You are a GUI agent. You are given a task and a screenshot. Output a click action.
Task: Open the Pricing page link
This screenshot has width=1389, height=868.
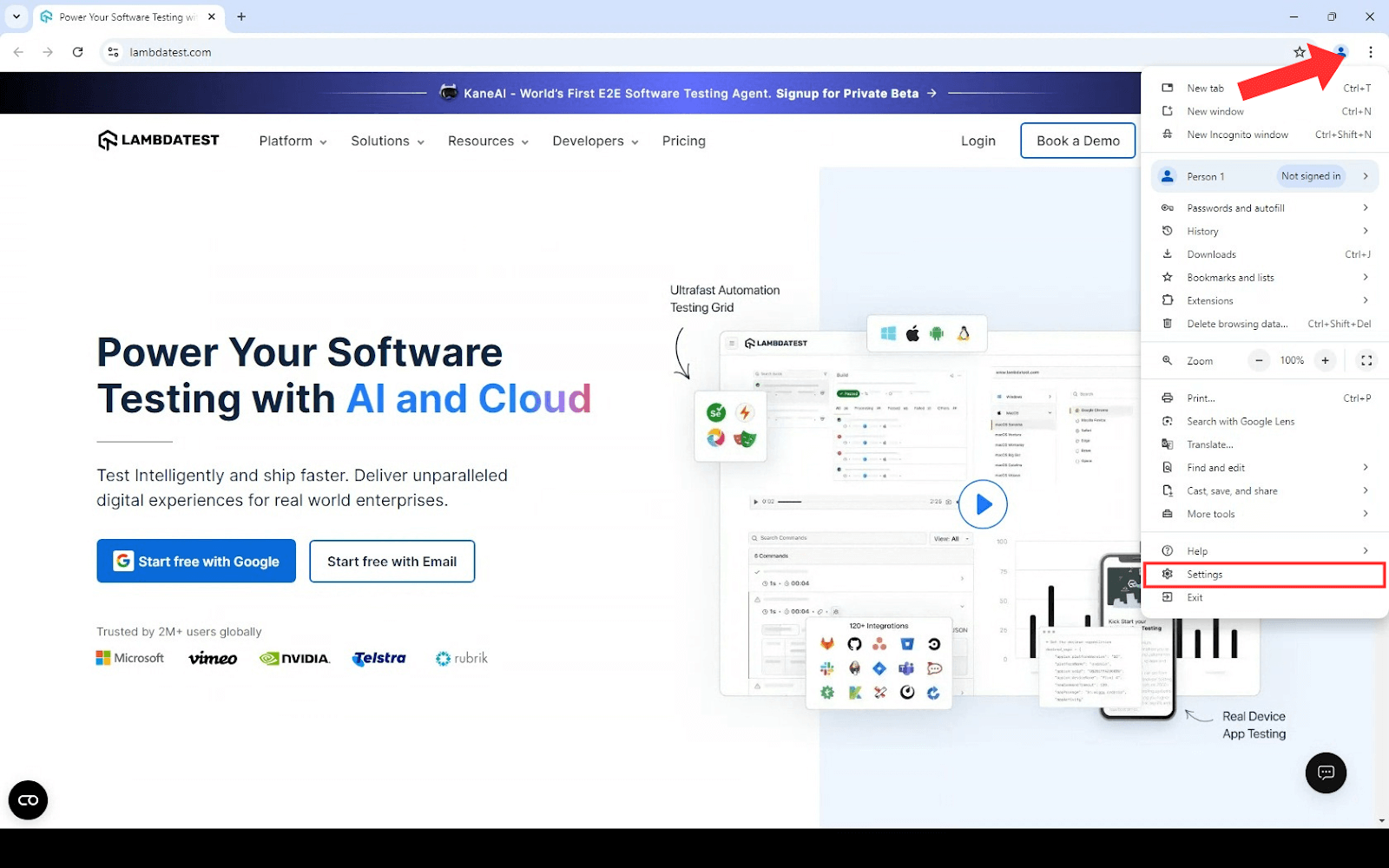(x=684, y=141)
